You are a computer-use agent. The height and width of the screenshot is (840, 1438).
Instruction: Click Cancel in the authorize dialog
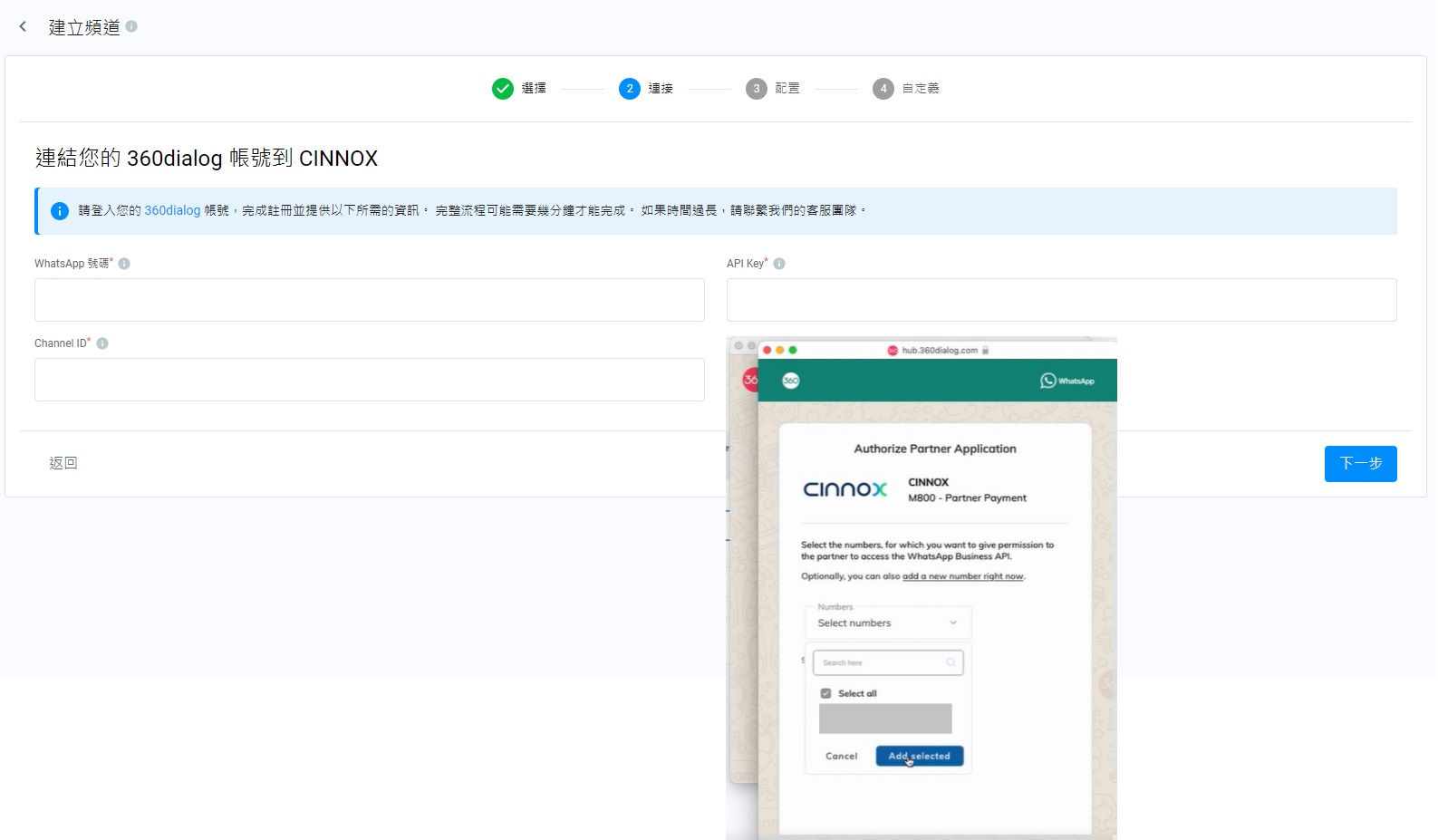(x=842, y=756)
